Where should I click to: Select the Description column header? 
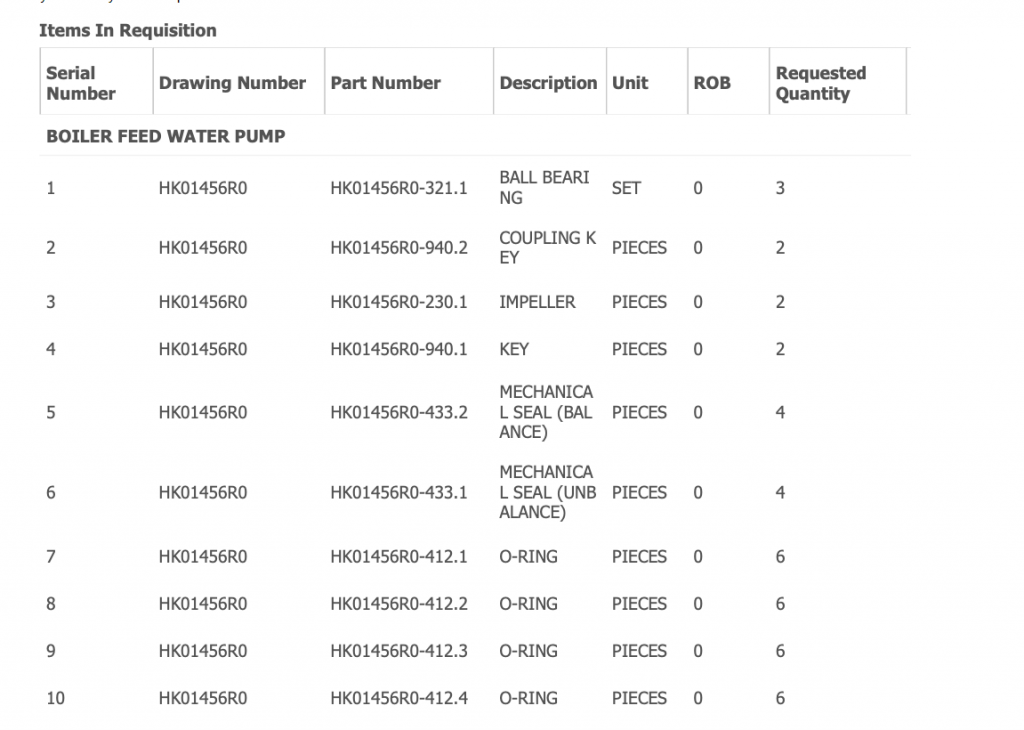[x=548, y=83]
